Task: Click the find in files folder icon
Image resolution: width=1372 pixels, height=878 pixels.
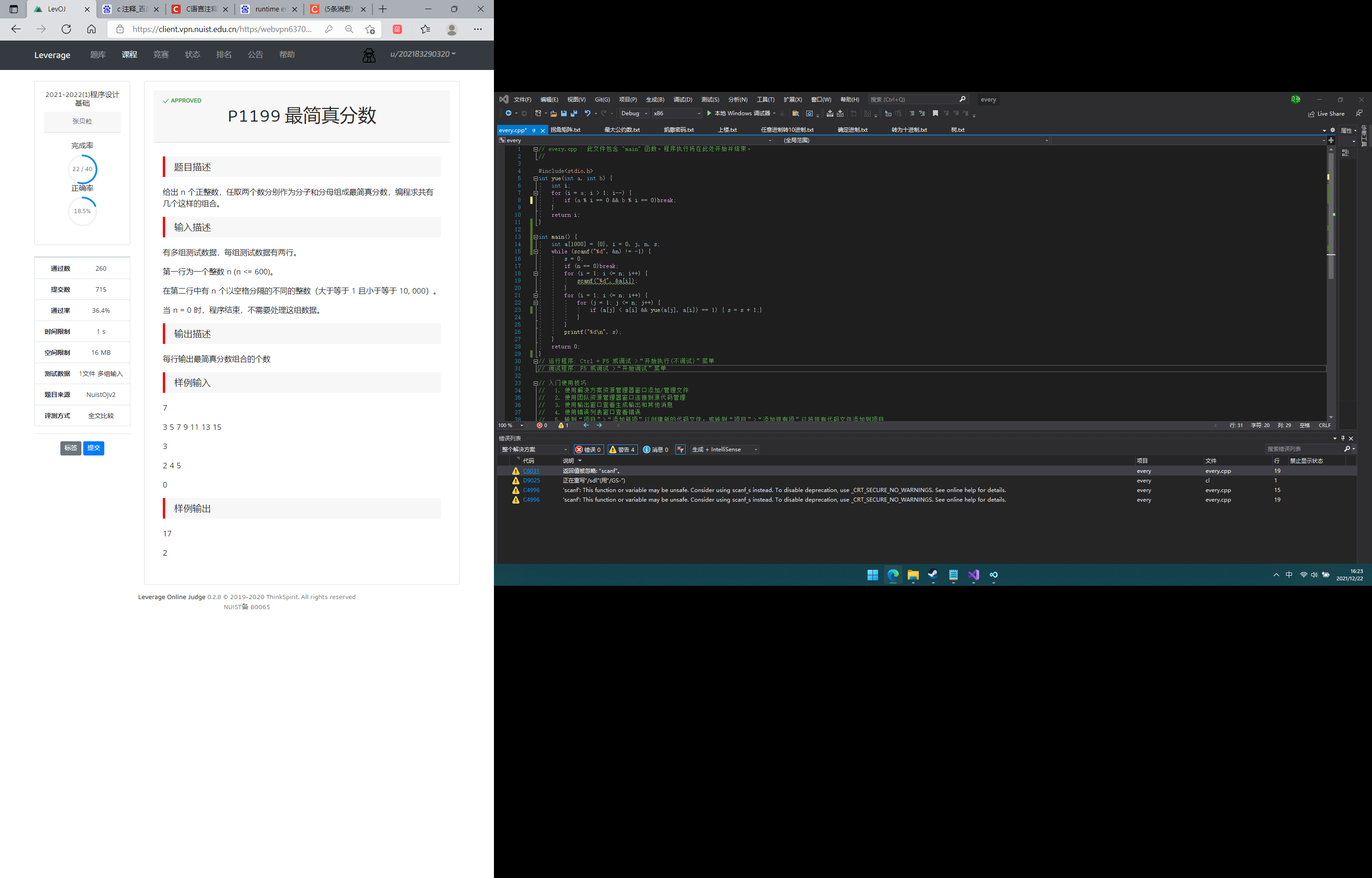Action: click(x=796, y=113)
